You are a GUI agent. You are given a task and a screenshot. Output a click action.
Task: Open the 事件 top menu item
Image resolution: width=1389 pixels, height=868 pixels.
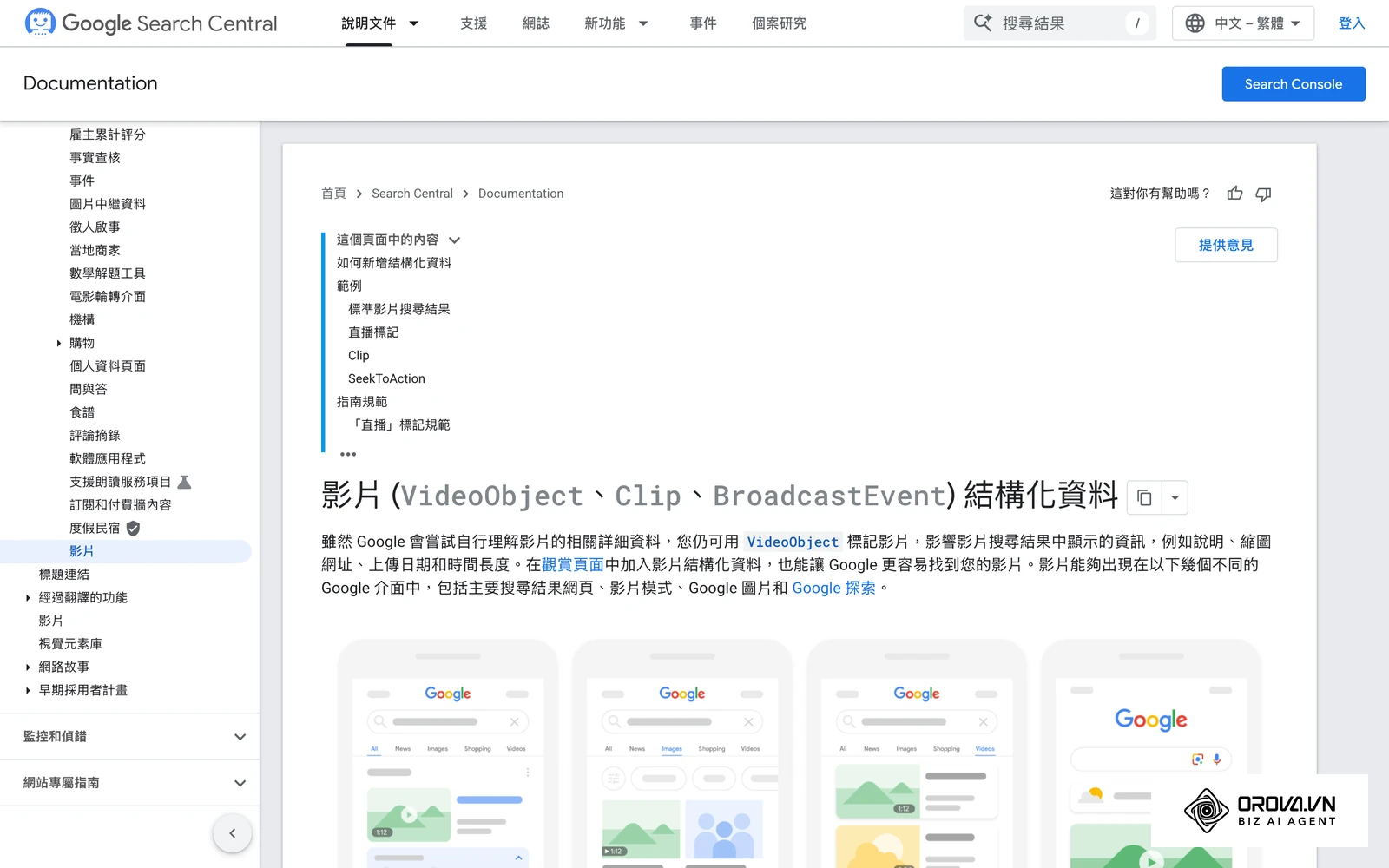(703, 23)
